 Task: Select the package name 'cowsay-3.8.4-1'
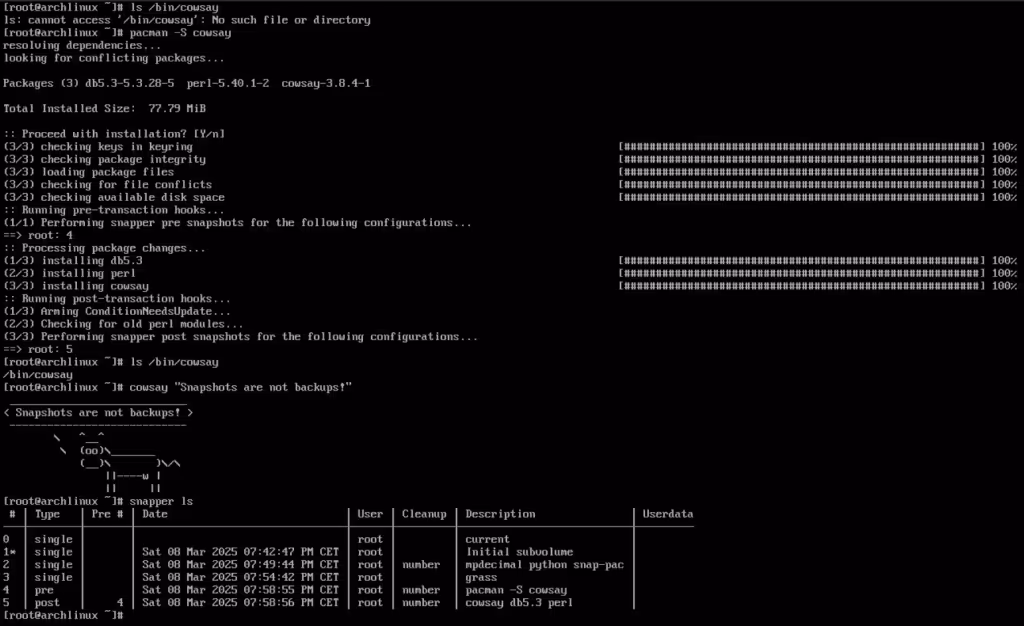tap(326, 83)
